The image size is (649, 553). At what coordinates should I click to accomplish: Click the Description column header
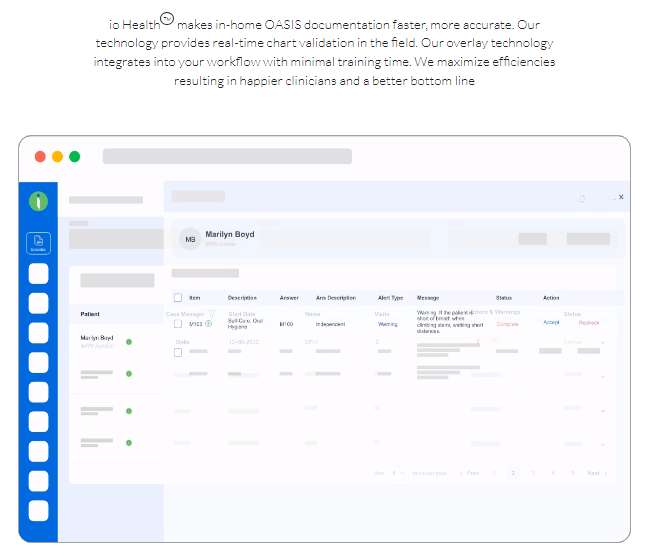pos(242,298)
